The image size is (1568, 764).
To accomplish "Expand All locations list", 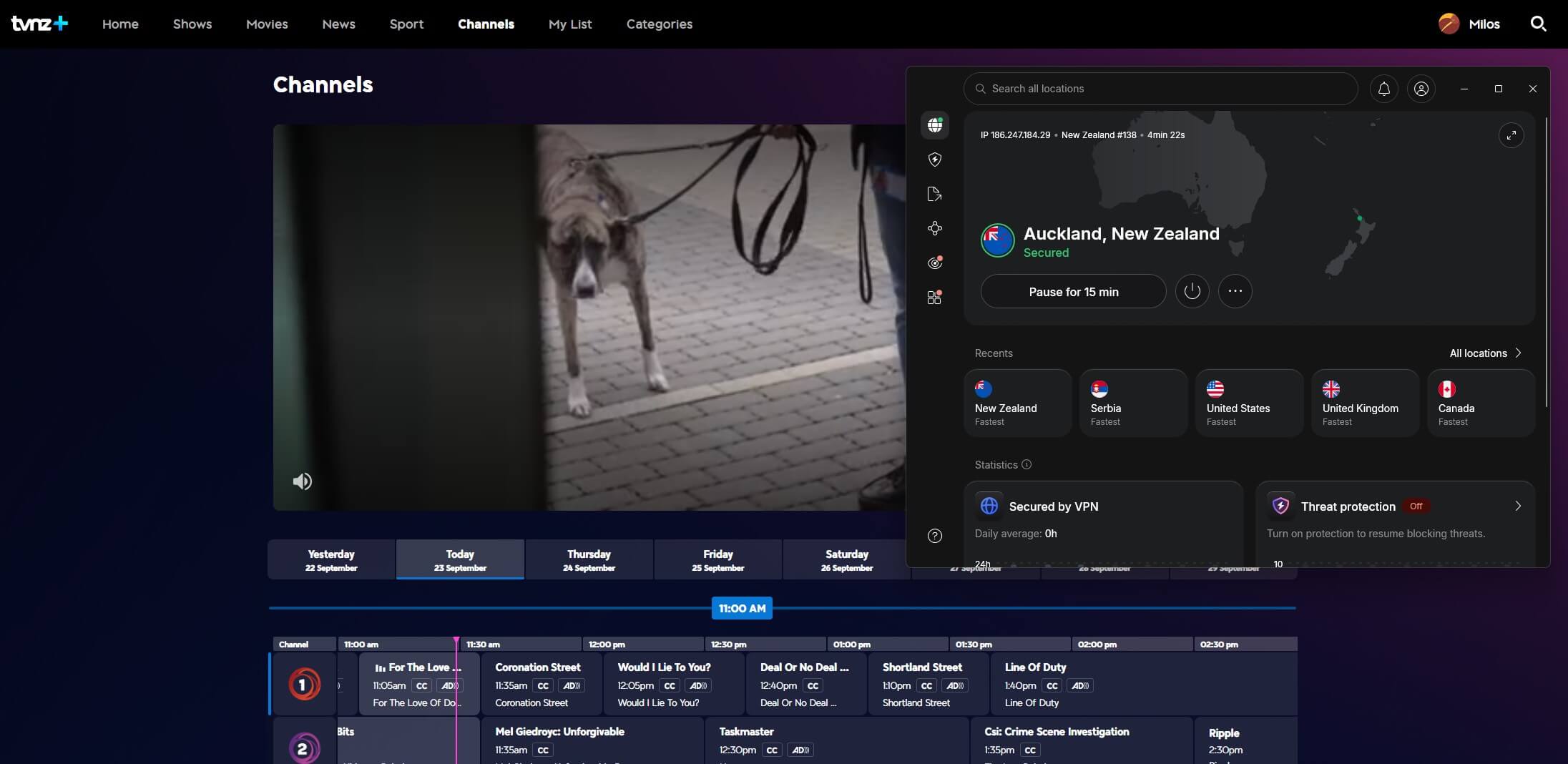I will pyautogui.click(x=1485, y=353).
